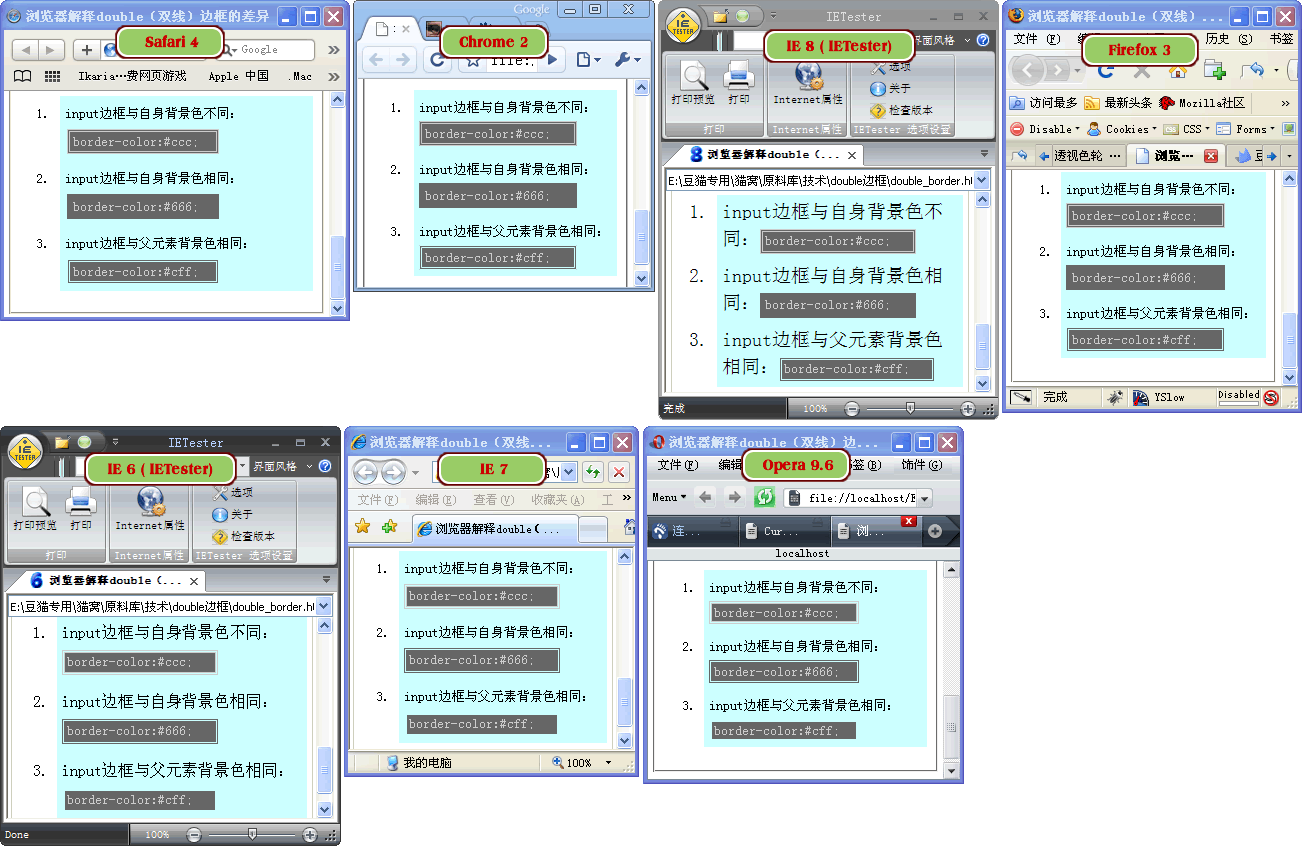1302x846 pixels.
Task: Open 最新头条 feed bookmark in Firefox
Action: [1118, 103]
